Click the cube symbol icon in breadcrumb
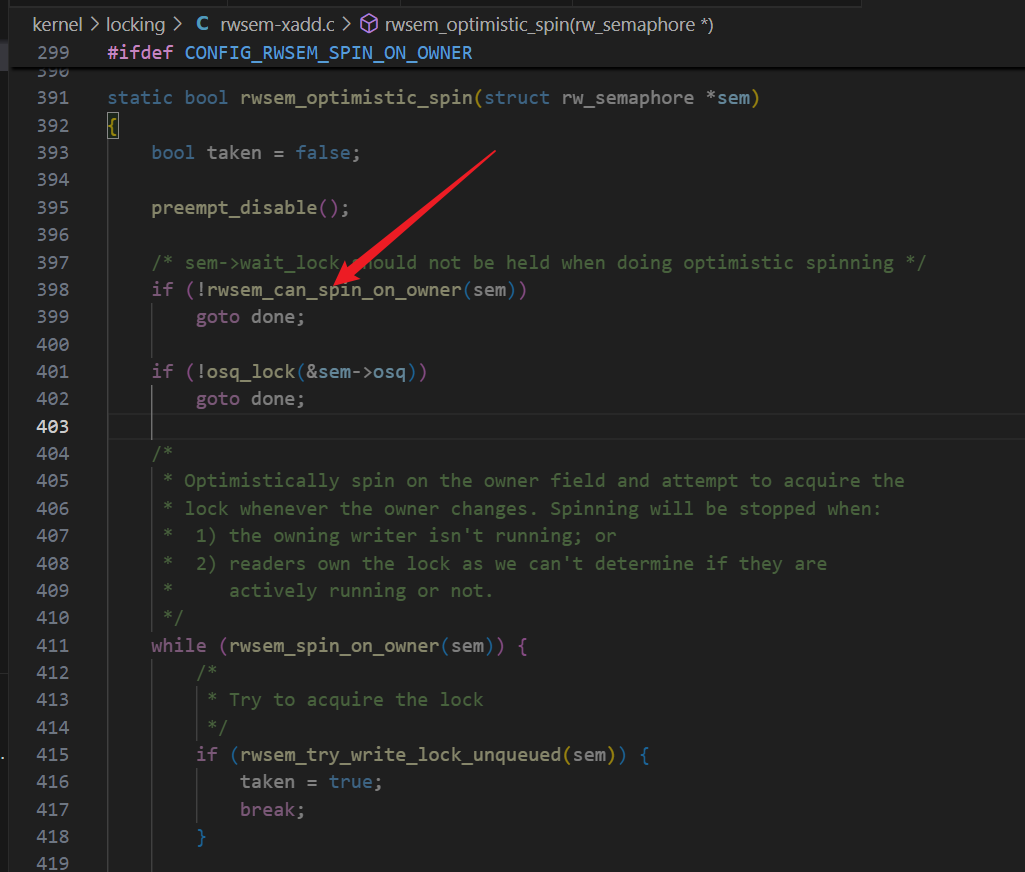 [x=369, y=24]
